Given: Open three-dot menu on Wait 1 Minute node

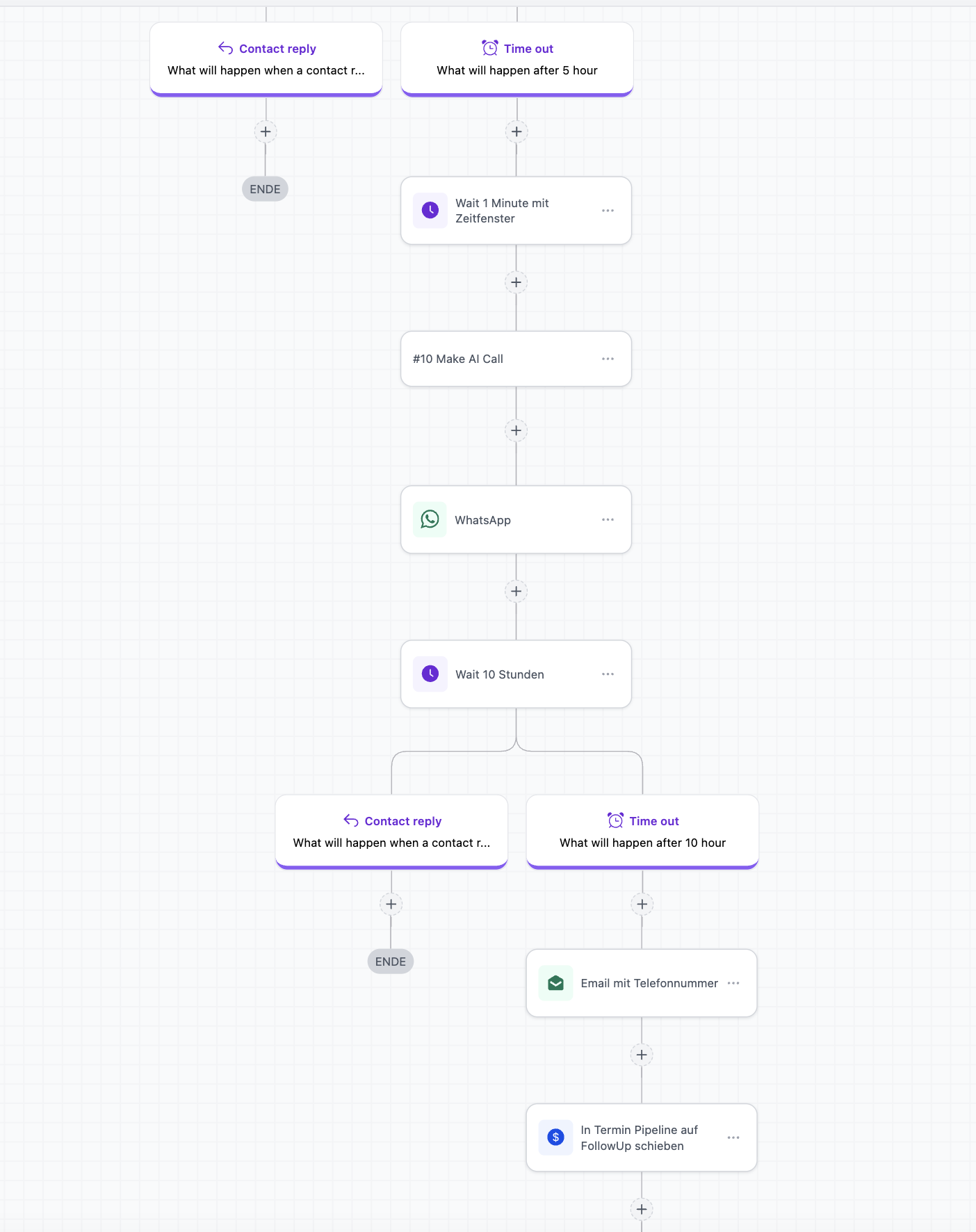Looking at the screenshot, I should click(x=608, y=211).
